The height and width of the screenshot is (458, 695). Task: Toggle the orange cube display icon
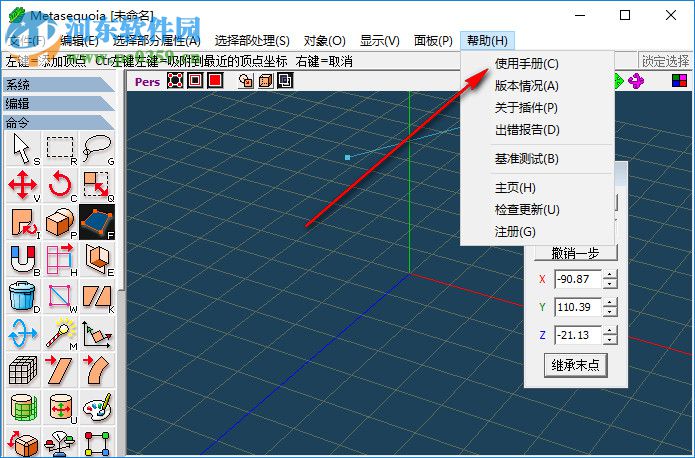266,81
